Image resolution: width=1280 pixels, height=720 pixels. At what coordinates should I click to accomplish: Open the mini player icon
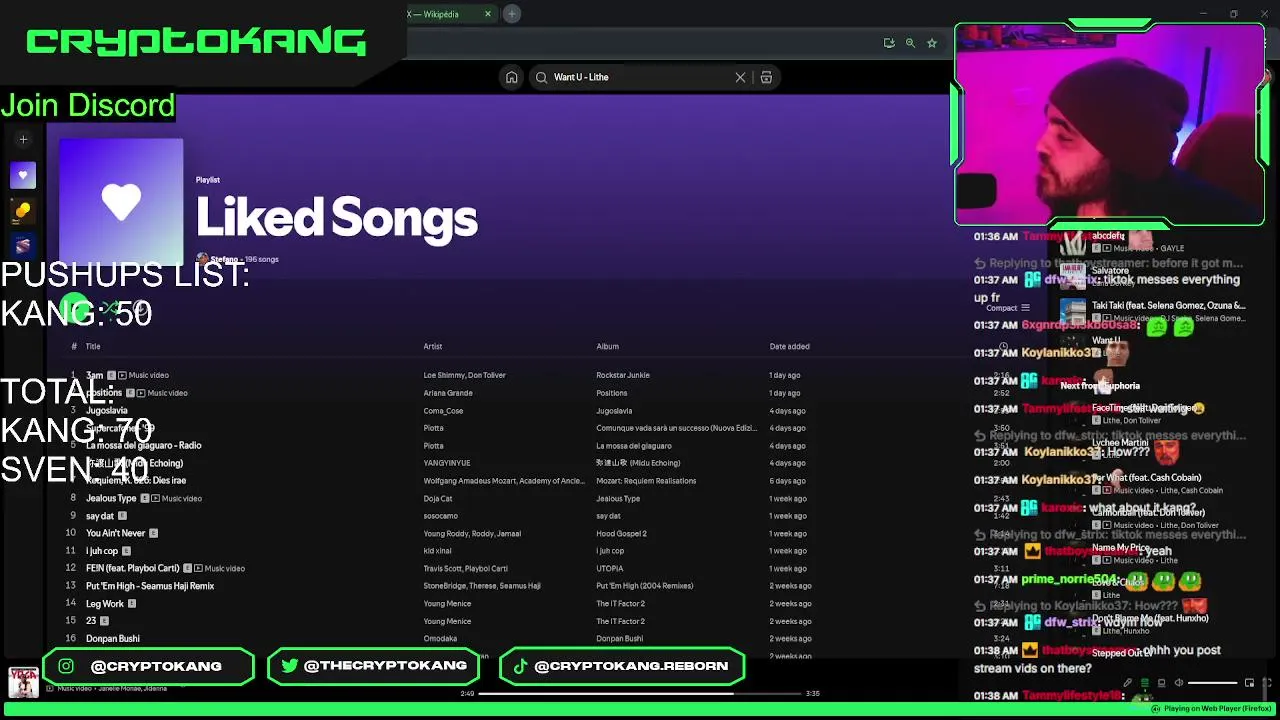tap(1249, 683)
